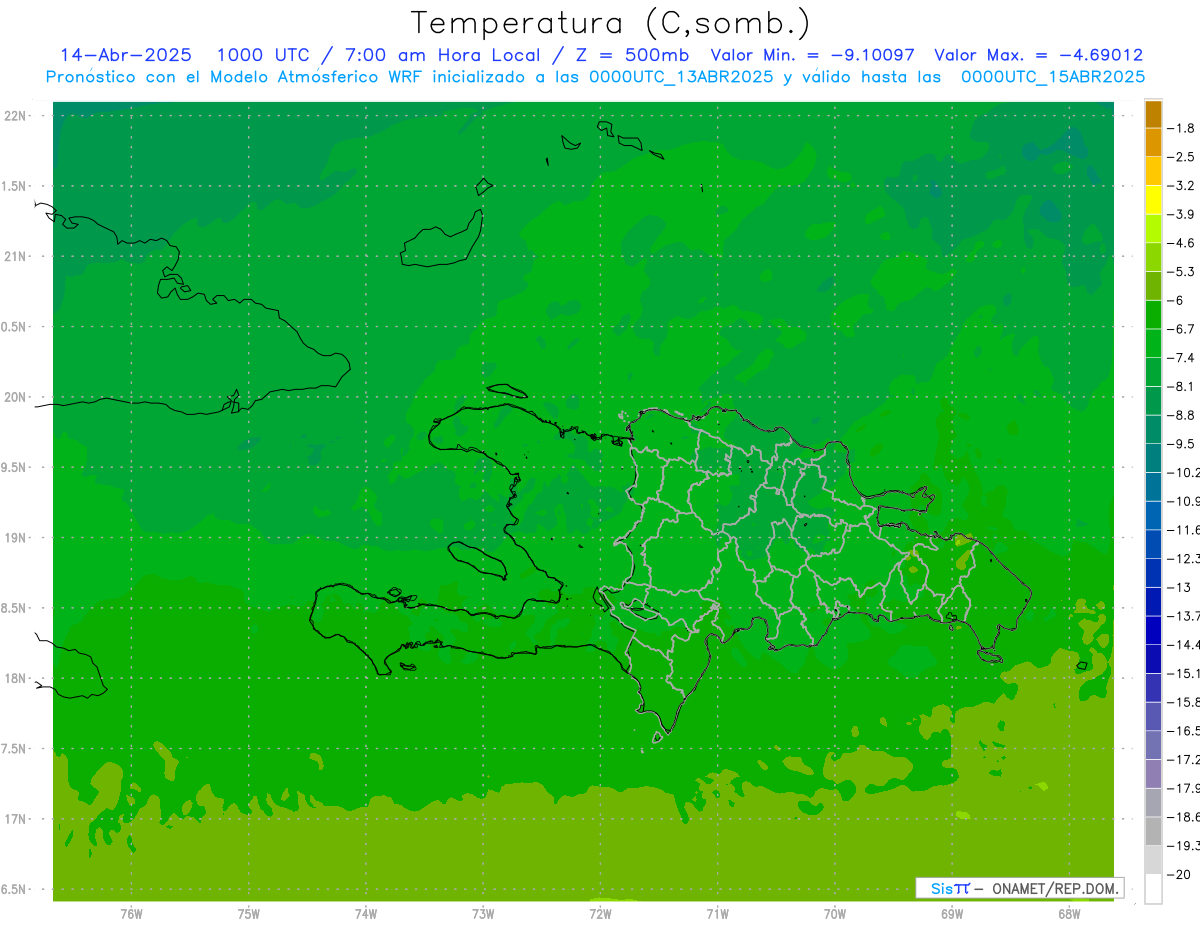Click the "71W" longitude label
This screenshot has height=927, width=1200.
click(717, 913)
